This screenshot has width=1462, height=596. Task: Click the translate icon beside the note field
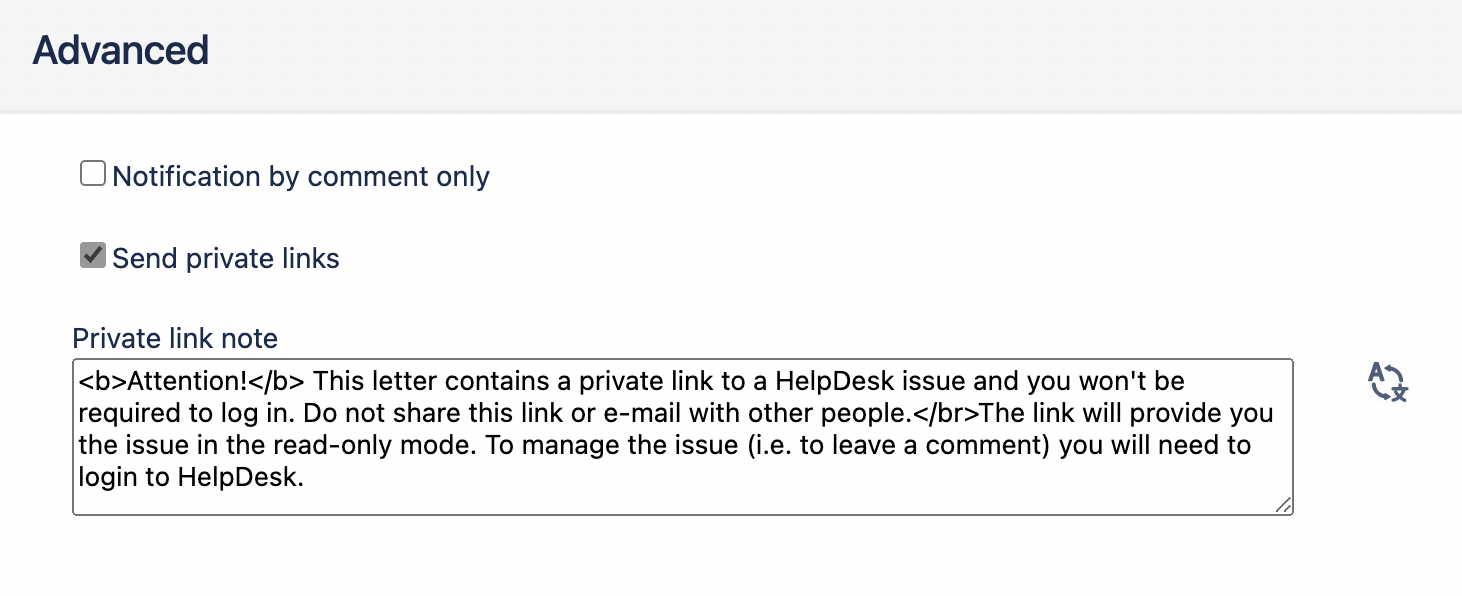1387,383
